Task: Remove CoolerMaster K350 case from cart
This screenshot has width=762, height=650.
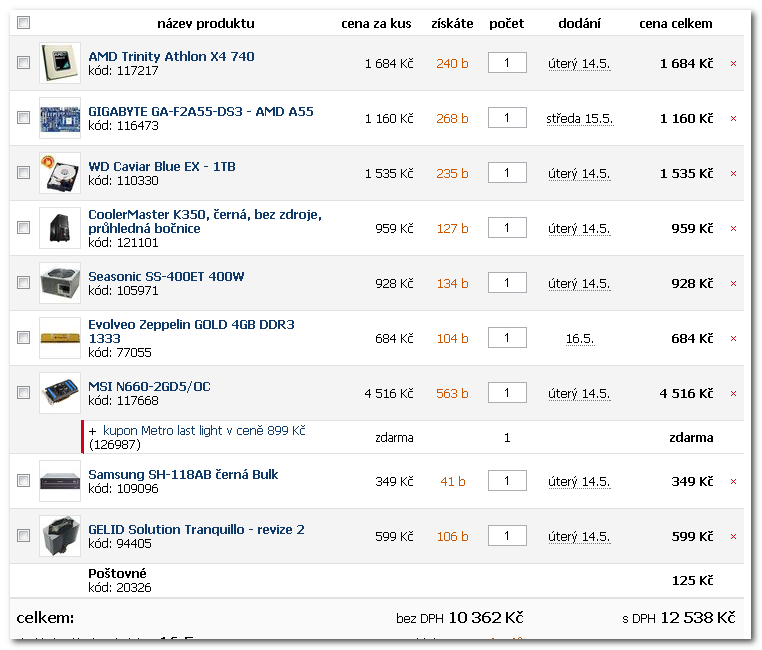Action: click(x=733, y=228)
